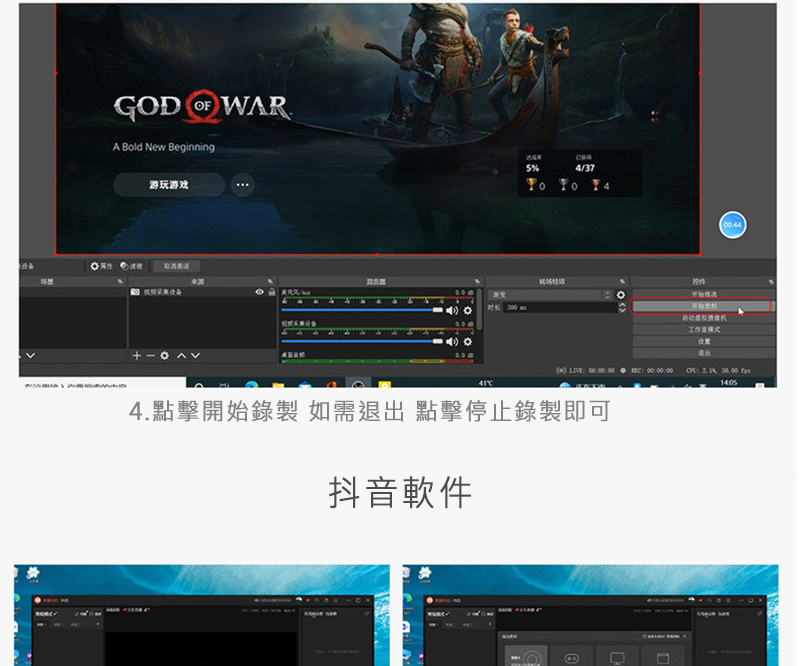800x666 pixels.
Task: Open the Filters button in source toolbar
Action: (x=132, y=266)
